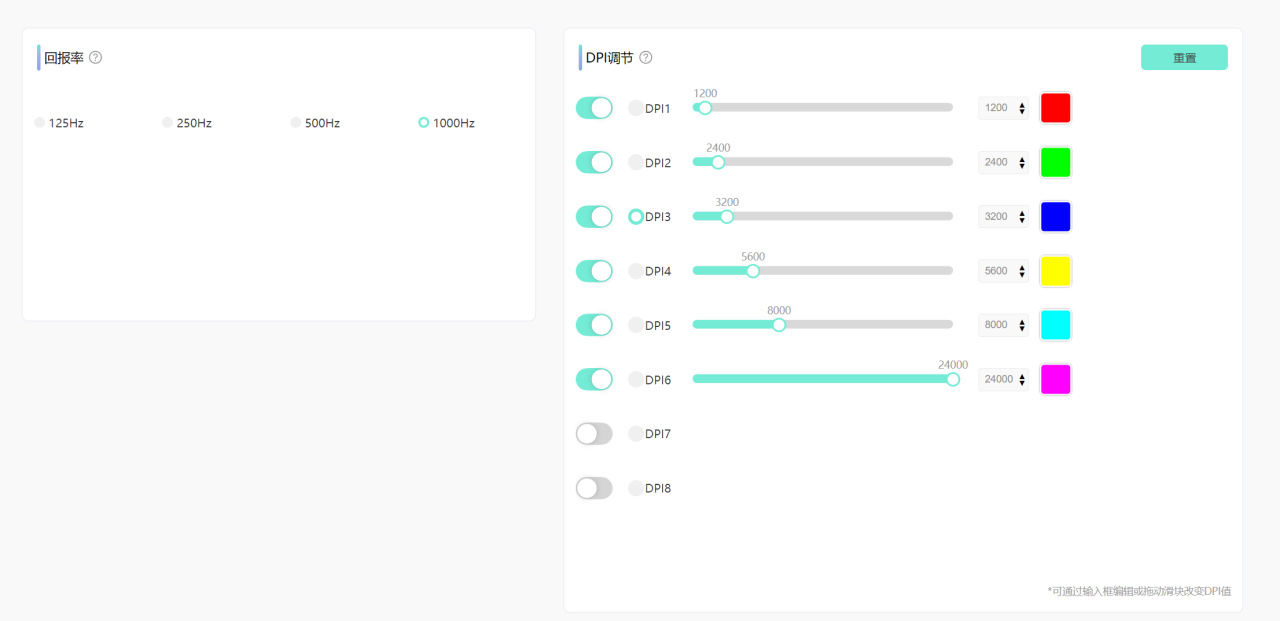Click the 重置 reset button
1280x621 pixels.
1184,58
